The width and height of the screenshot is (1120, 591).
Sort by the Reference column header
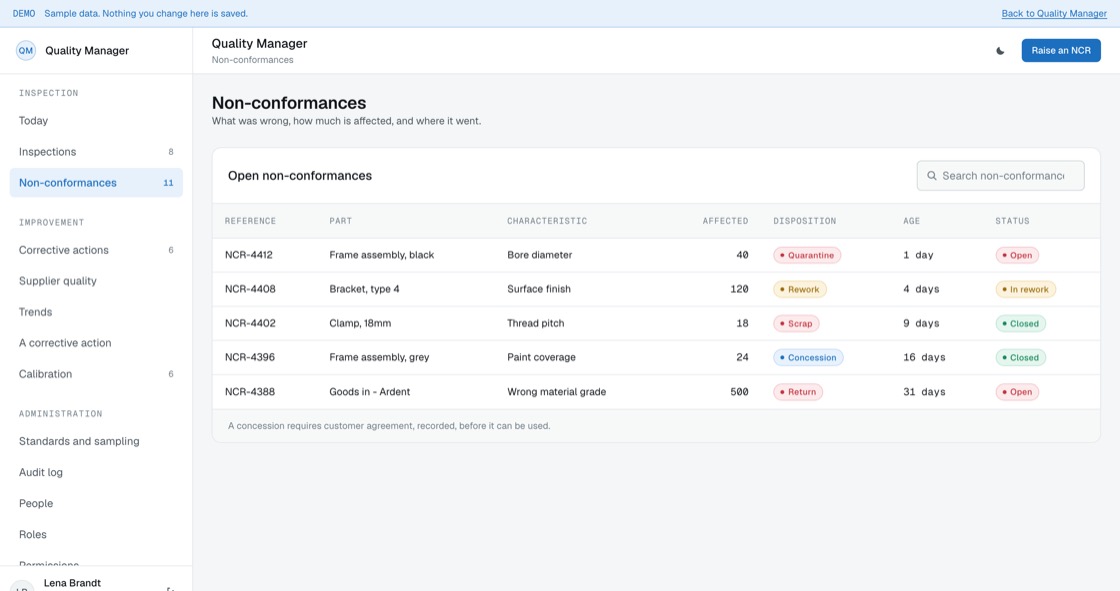tap(250, 221)
